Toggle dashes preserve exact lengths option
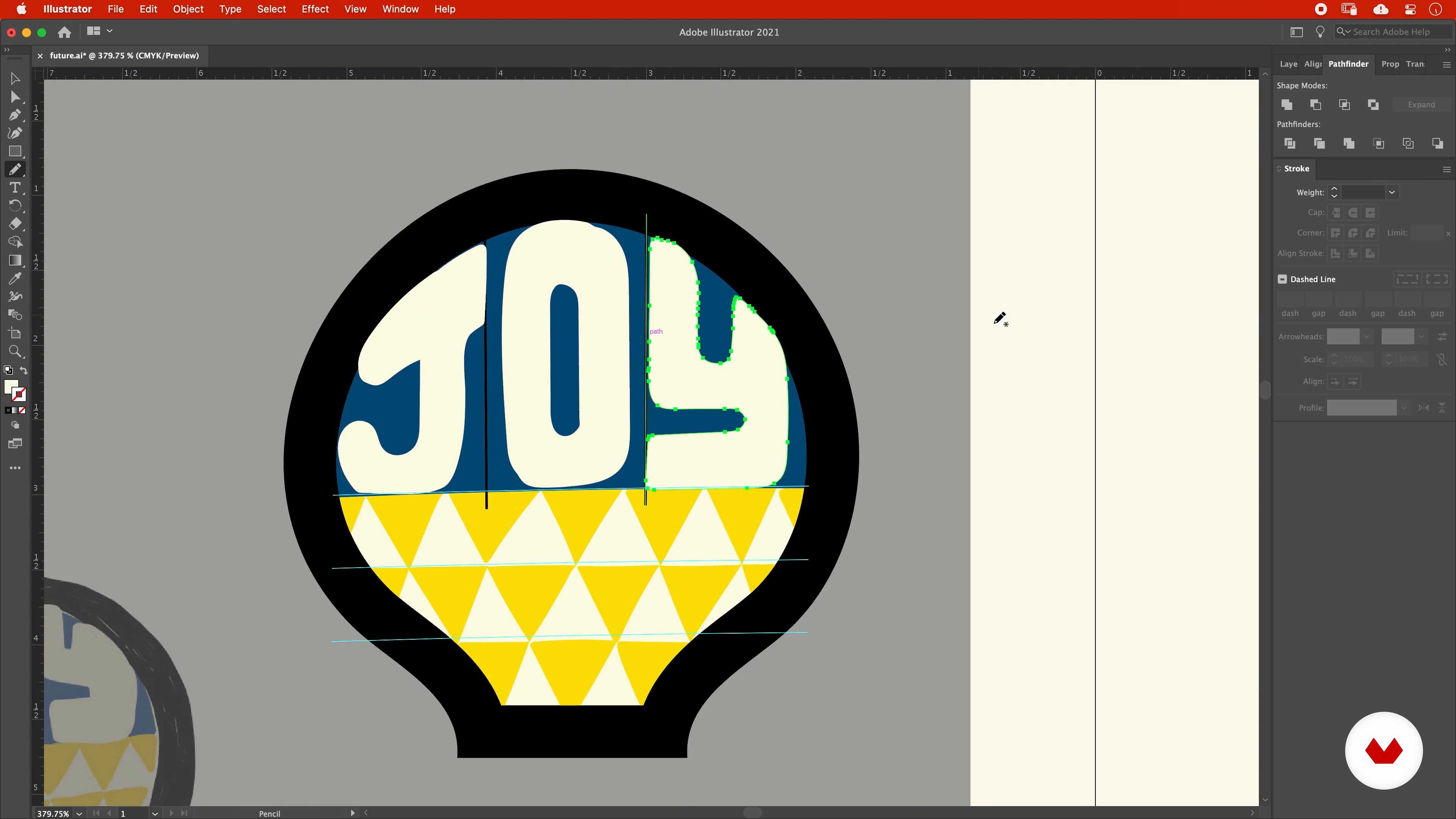Viewport: 1456px width, 819px height. 1407,279
